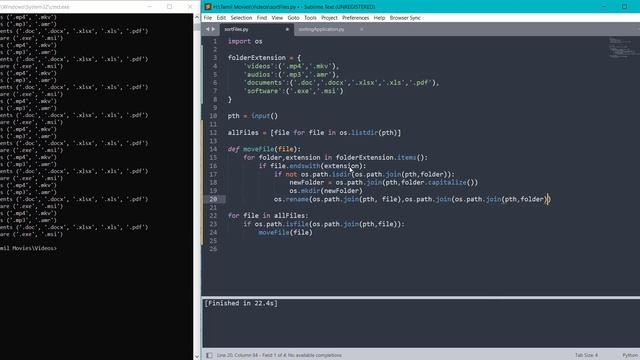Maximize the Sublime Text window
The width and height of the screenshot is (640, 360).
pos(624,7)
